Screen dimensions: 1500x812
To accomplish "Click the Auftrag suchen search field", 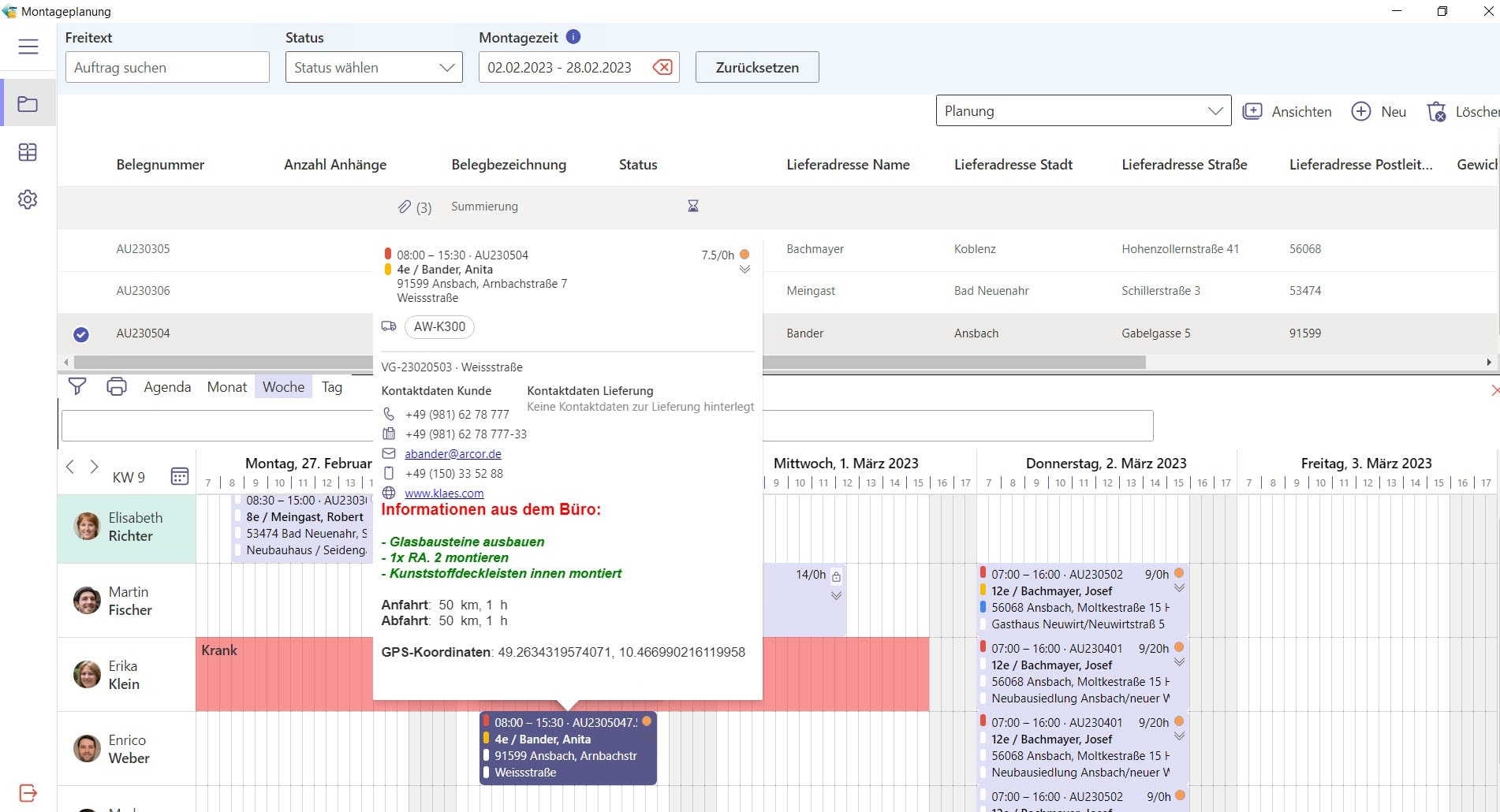I will click(167, 67).
